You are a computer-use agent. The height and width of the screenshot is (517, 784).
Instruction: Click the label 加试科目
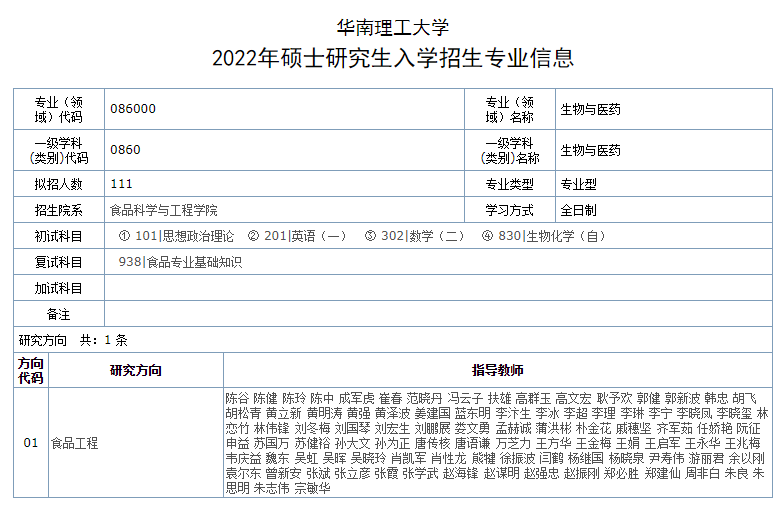click(58, 288)
